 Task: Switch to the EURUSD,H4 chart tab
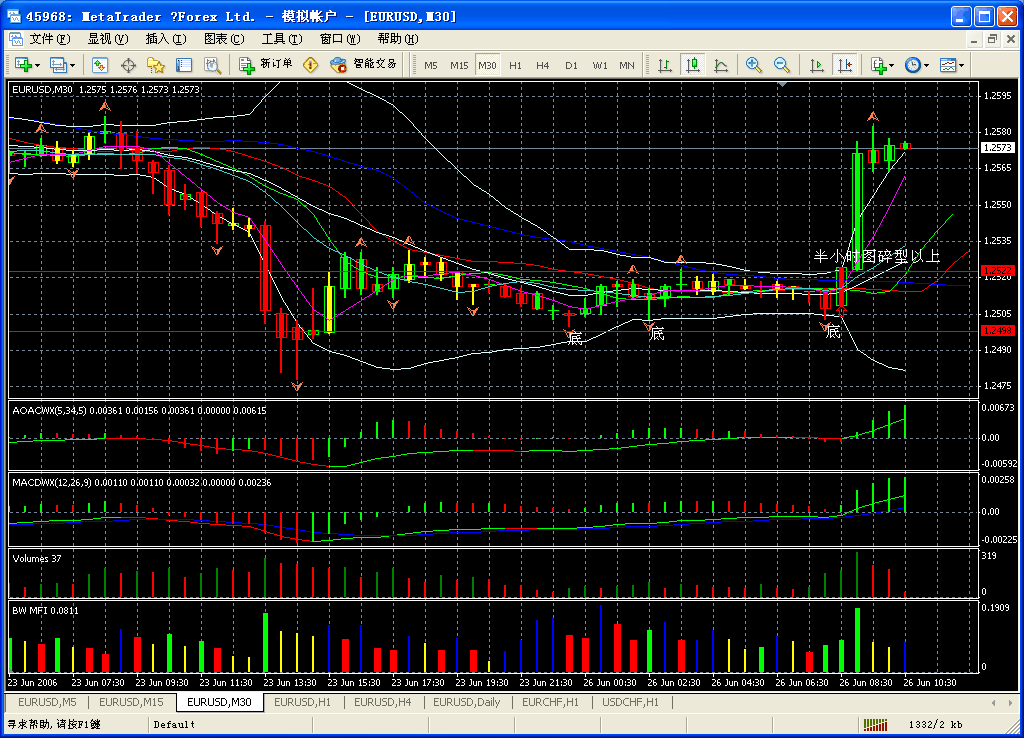pos(383,702)
